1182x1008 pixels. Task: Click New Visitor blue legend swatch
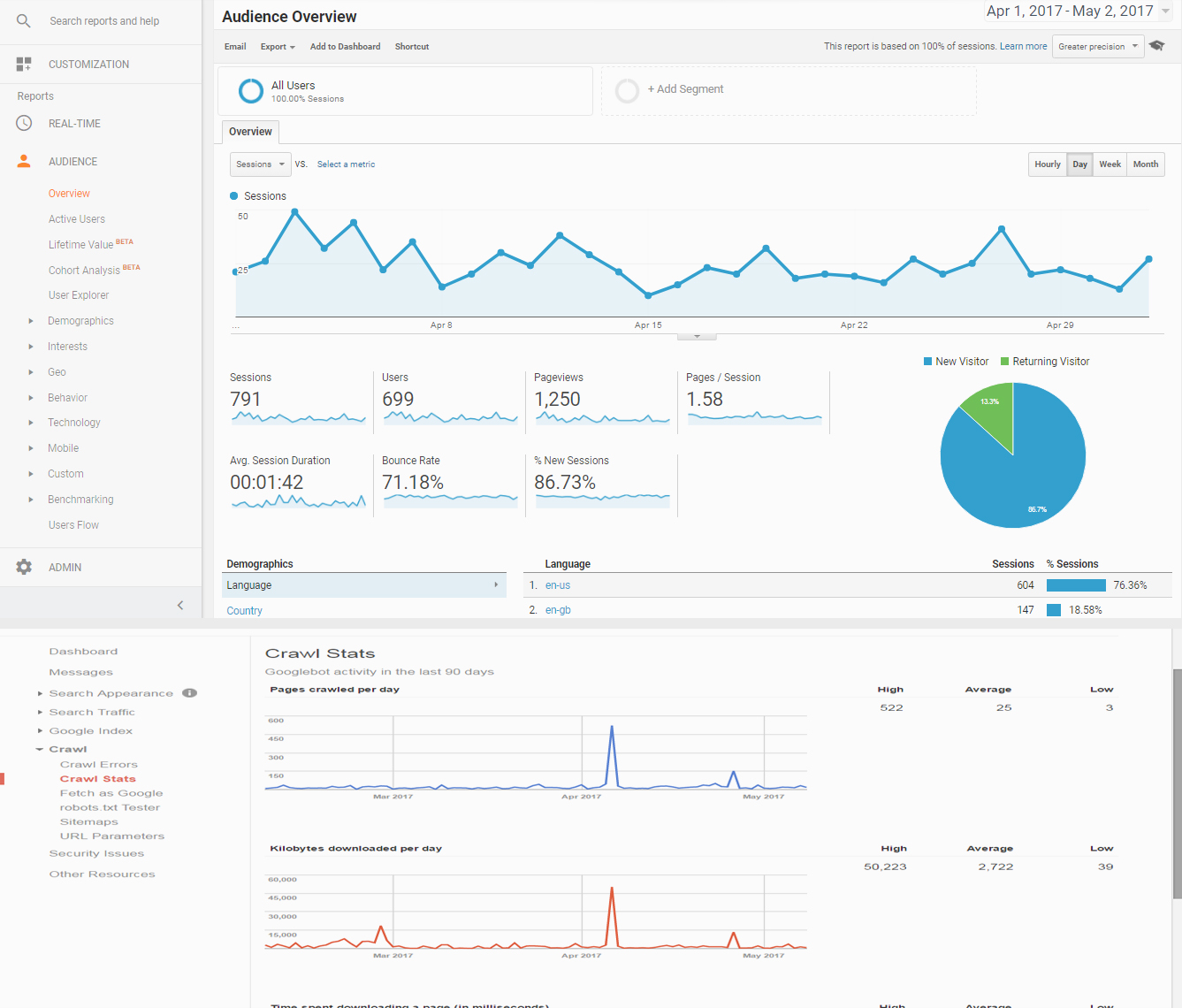tap(928, 362)
